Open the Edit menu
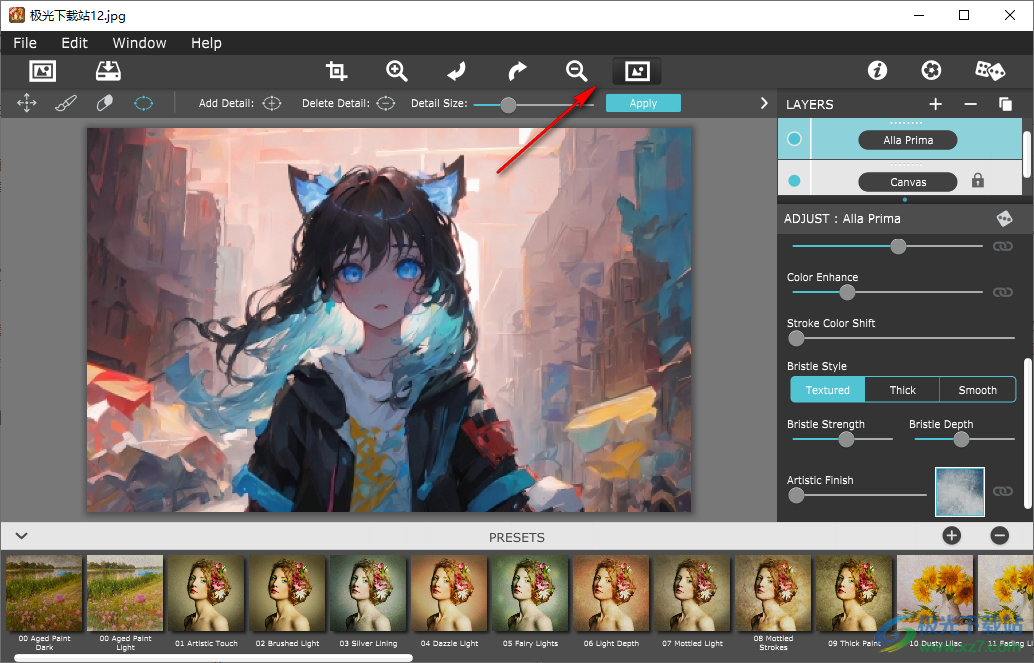The image size is (1034, 663). 74,43
